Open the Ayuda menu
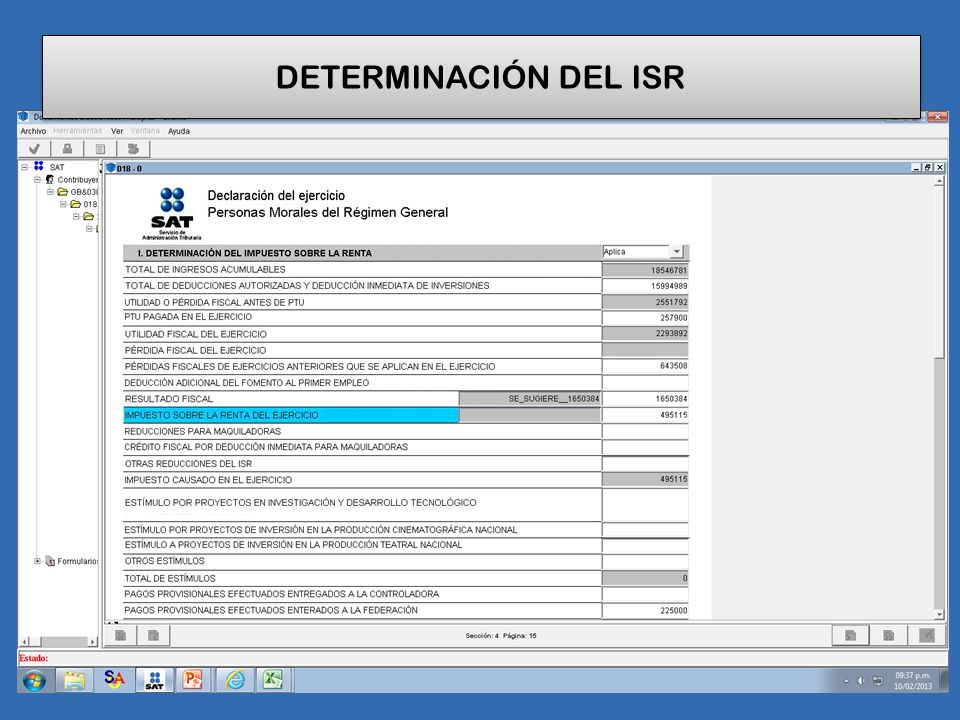Viewport: 960px width, 720px height. coord(179,131)
